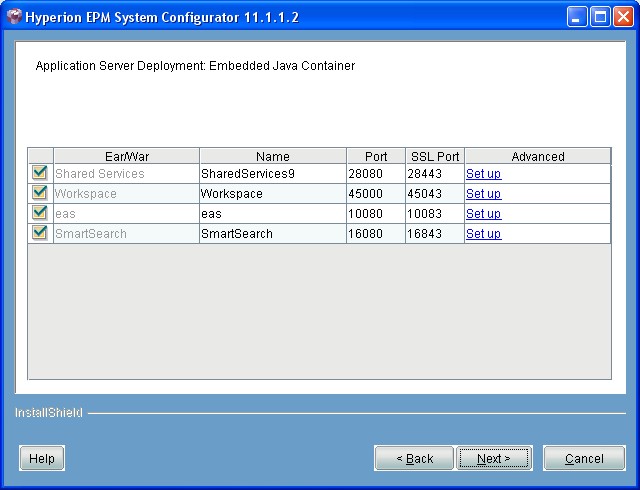The image size is (640, 490).
Task: Select the SmartSearch name cell
Action: point(273,234)
